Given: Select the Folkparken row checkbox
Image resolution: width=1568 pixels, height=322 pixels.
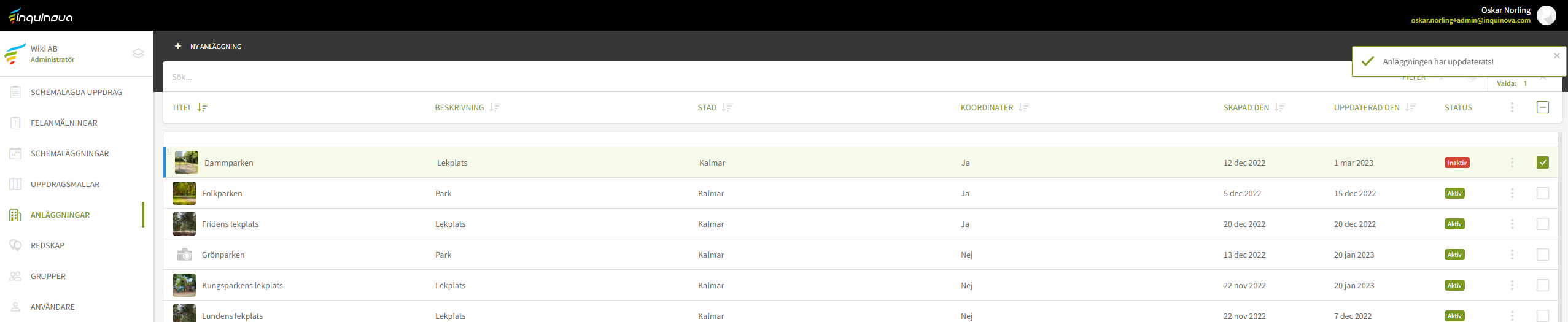Looking at the screenshot, I should [x=1542, y=193].
